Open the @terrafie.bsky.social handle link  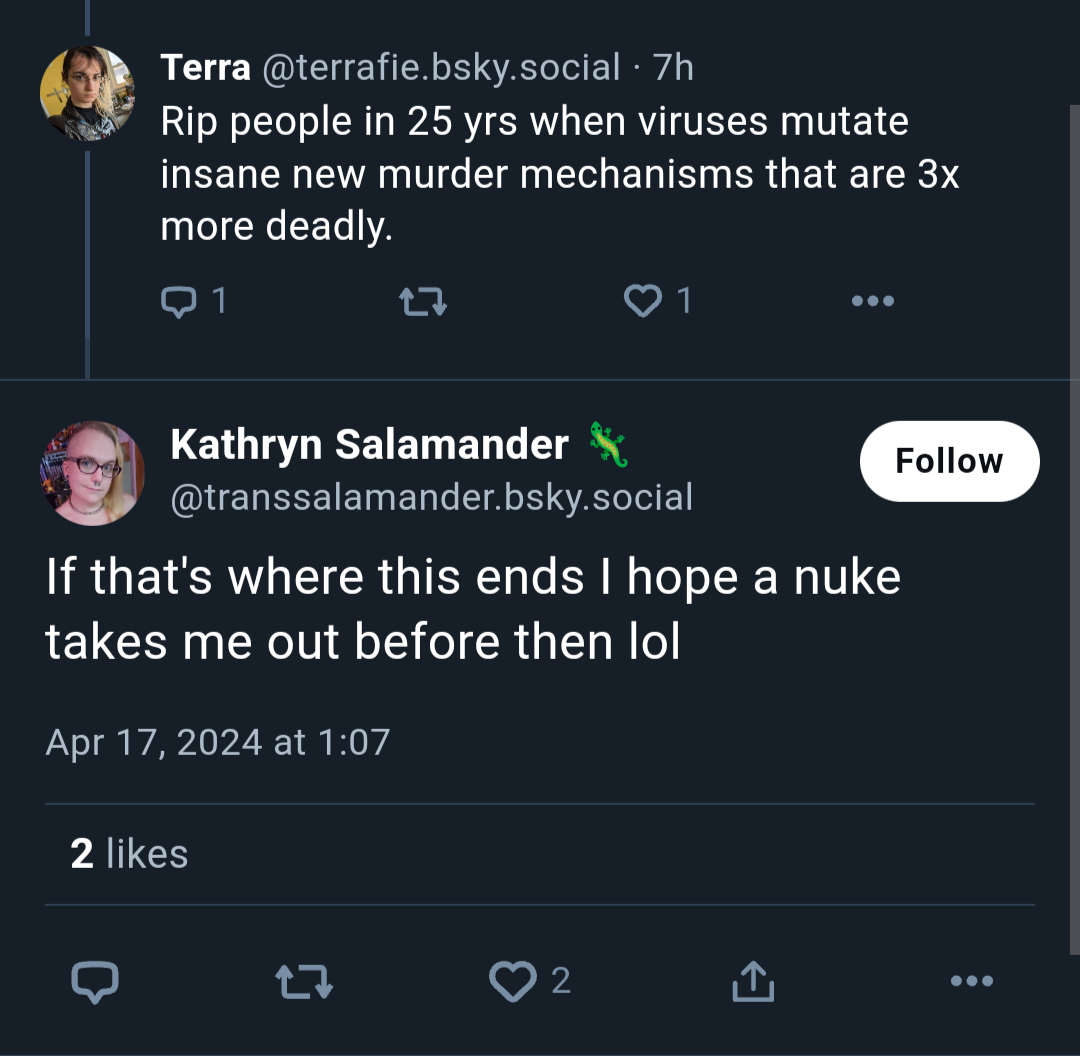coord(442,68)
